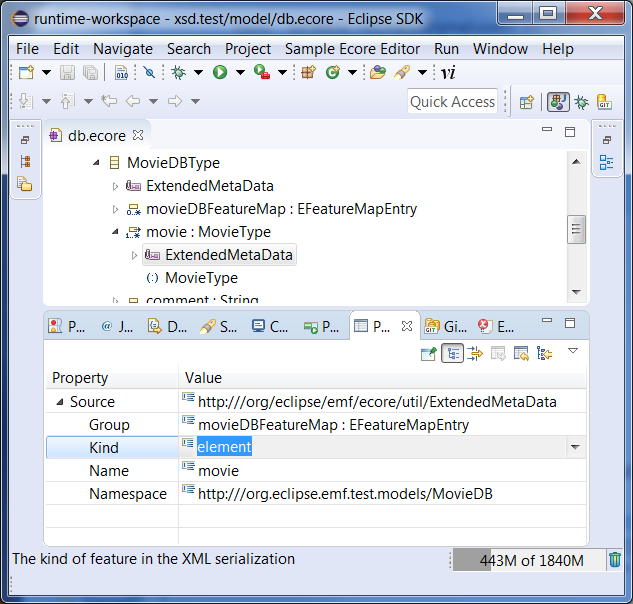Expand the movieDBFeatureMap node
The width and height of the screenshot is (633, 604).
pyautogui.click(x=115, y=209)
